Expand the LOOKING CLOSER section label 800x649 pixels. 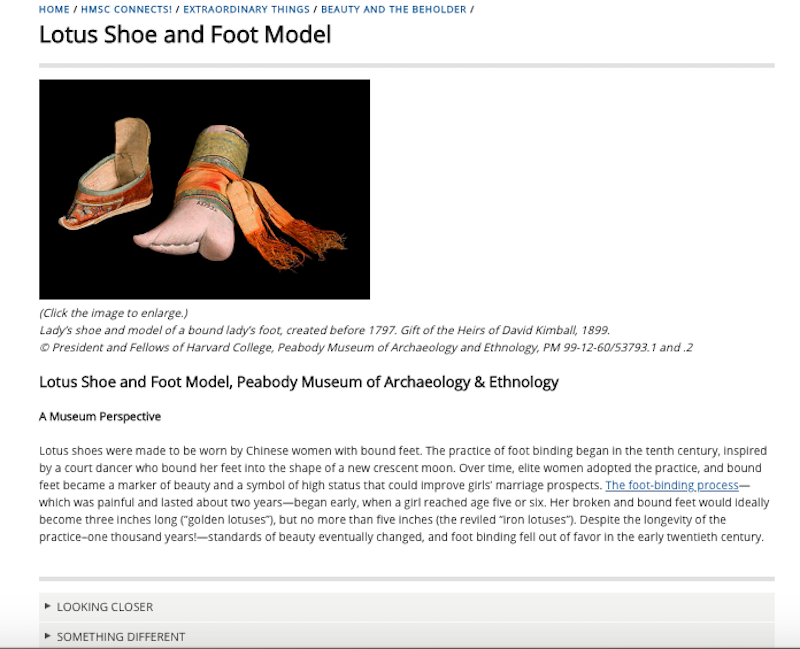(105, 607)
